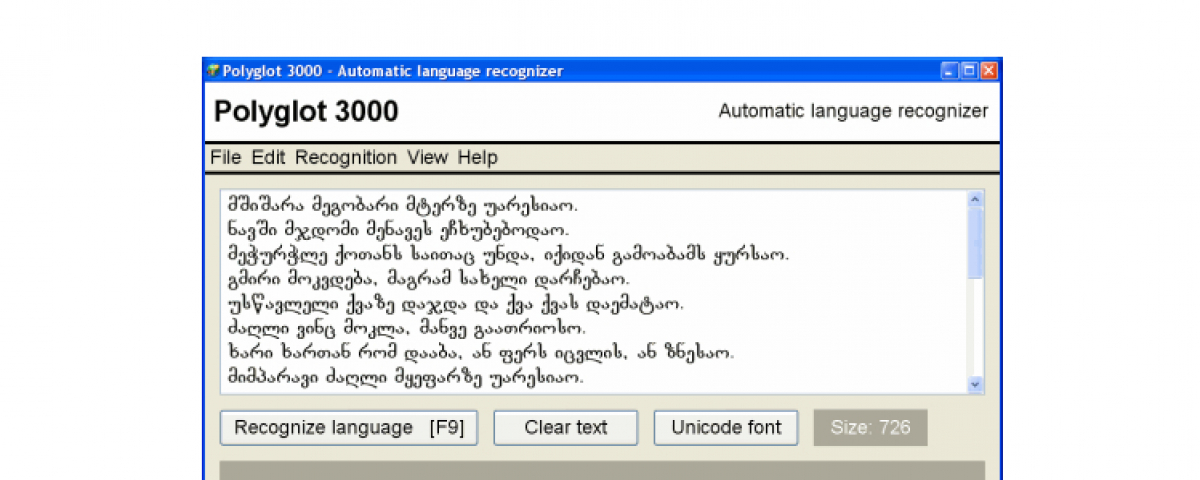Screen dimensions: 1200x480
Task: Click the text area scrollbar down arrow
Action: pyautogui.click(x=976, y=384)
